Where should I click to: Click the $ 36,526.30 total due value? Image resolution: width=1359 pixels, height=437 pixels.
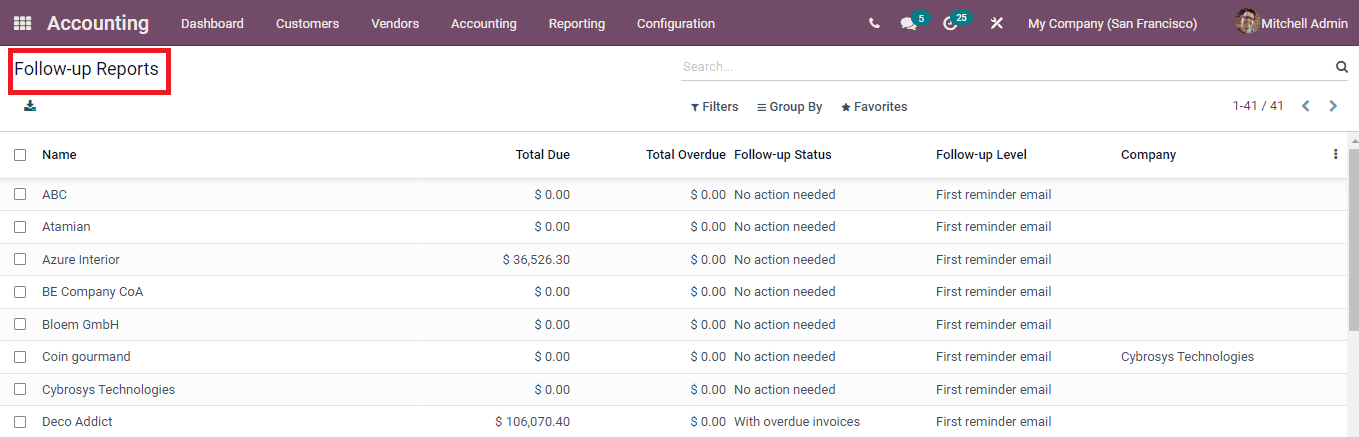pyautogui.click(x=536, y=260)
